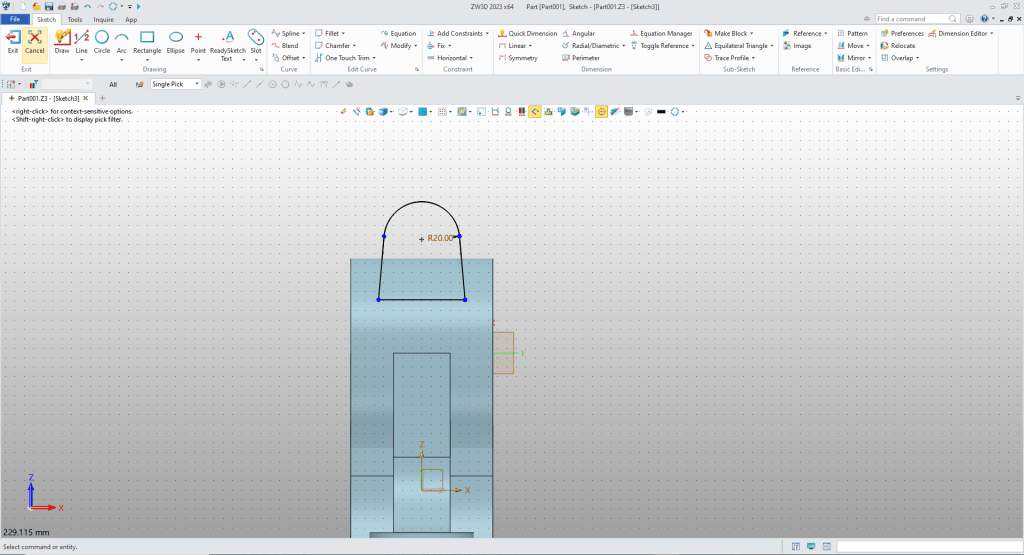Expand the Fillet dropdown arrow

[343, 33]
